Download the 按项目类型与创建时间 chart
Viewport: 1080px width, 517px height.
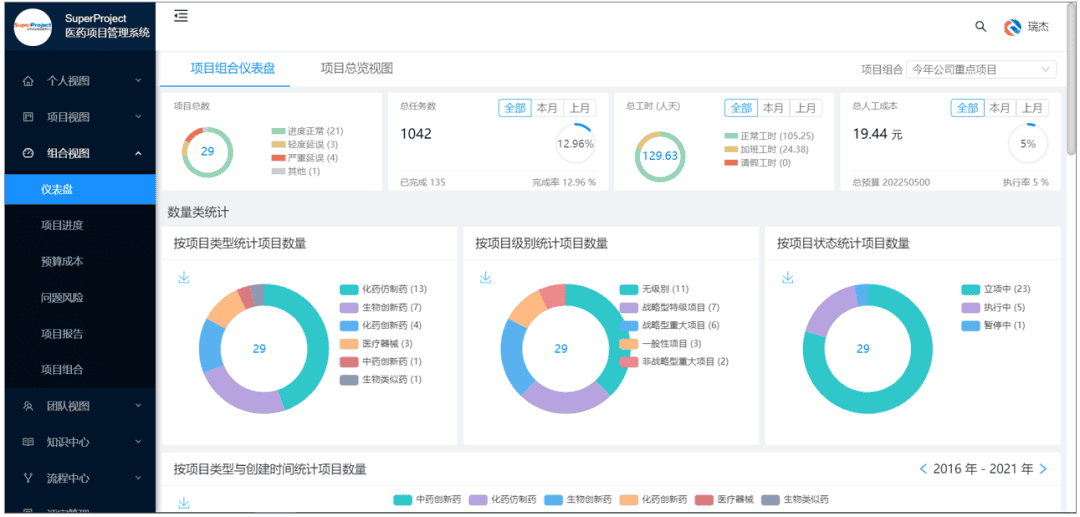click(184, 503)
